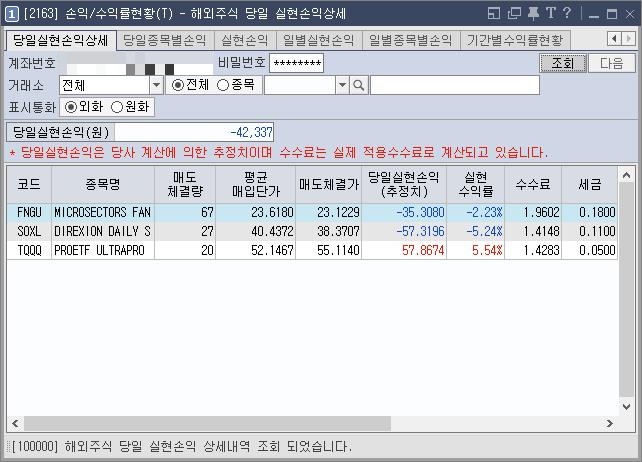
Task: Click the 당일실현손익(원) label button
Action: (x=61, y=132)
